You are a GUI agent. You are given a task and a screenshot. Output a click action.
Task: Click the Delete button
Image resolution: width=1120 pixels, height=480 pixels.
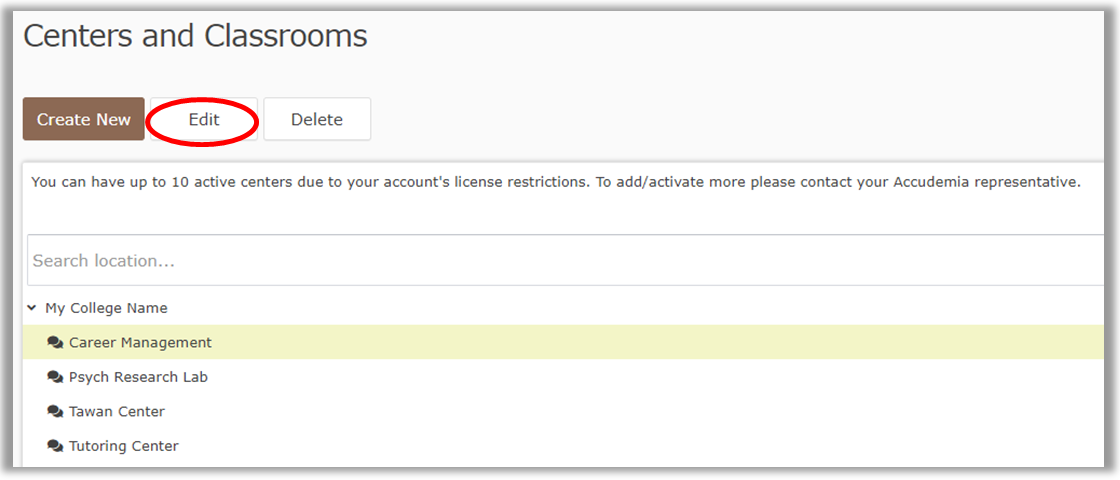(x=317, y=119)
